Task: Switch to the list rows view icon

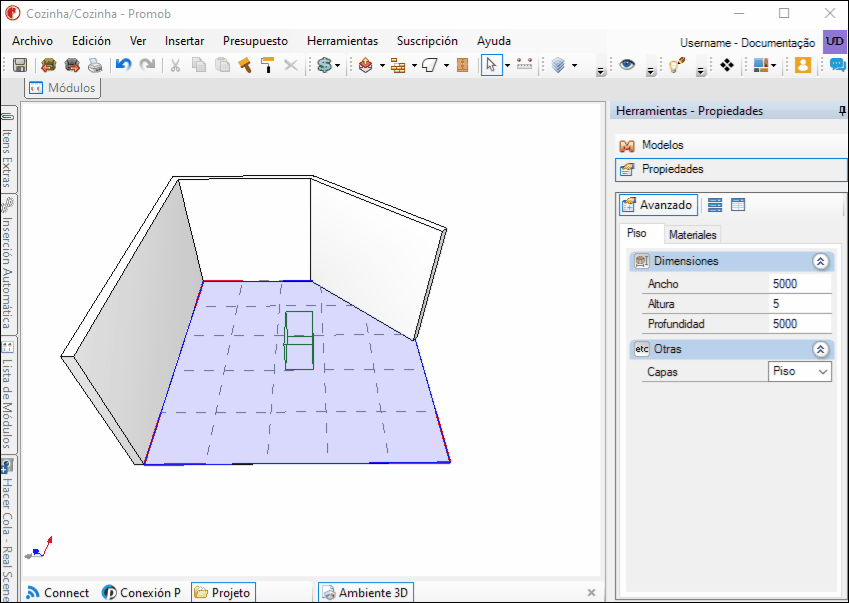Action: [x=715, y=205]
